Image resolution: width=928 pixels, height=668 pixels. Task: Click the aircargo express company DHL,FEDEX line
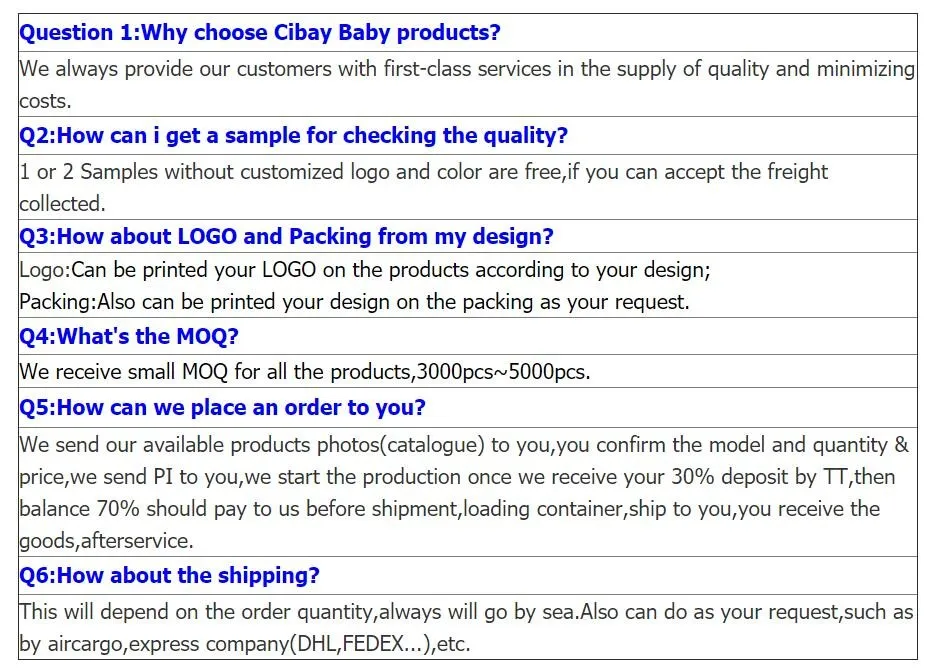click(245, 644)
